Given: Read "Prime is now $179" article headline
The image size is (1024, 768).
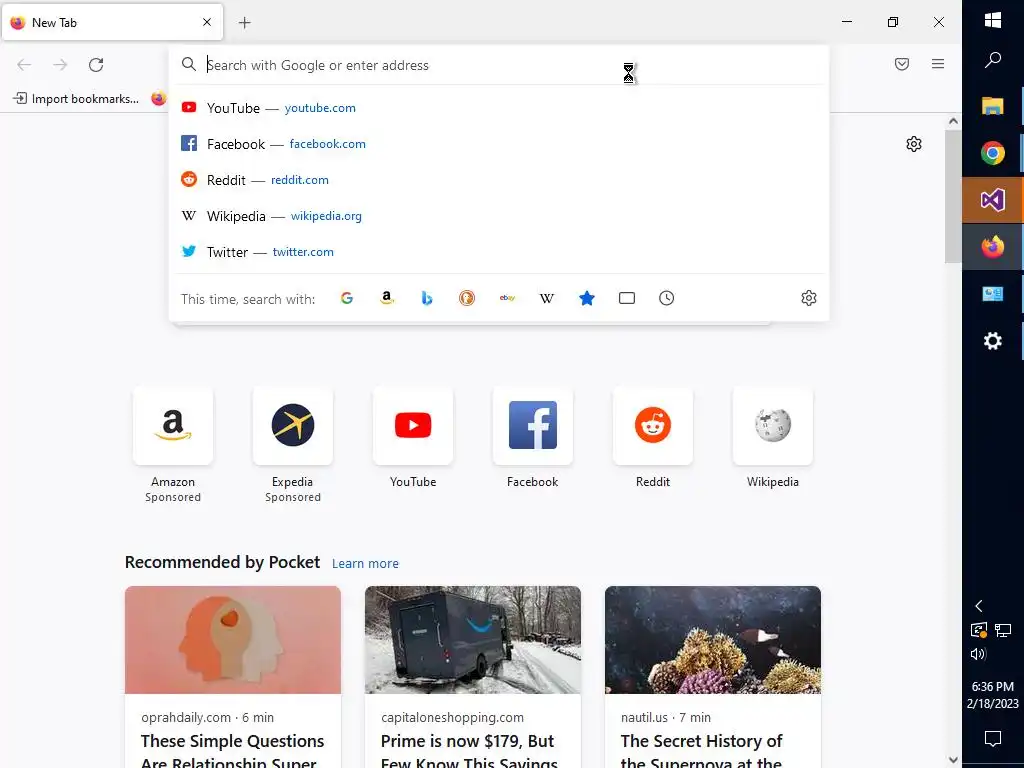Looking at the screenshot, I should (x=469, y=751).
